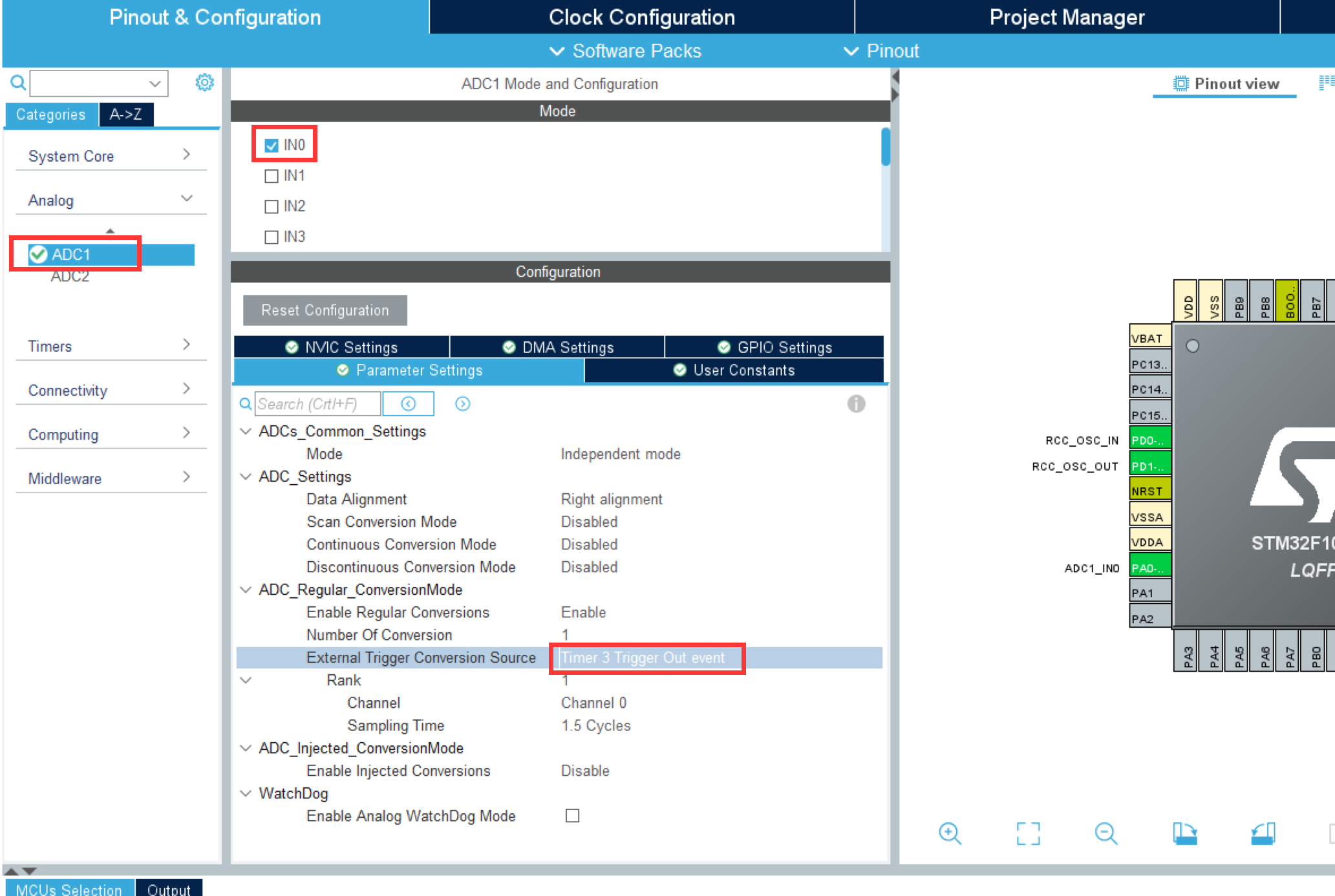Go to next search result arrow
The image size is (1335, 896).
click(462, 404)
